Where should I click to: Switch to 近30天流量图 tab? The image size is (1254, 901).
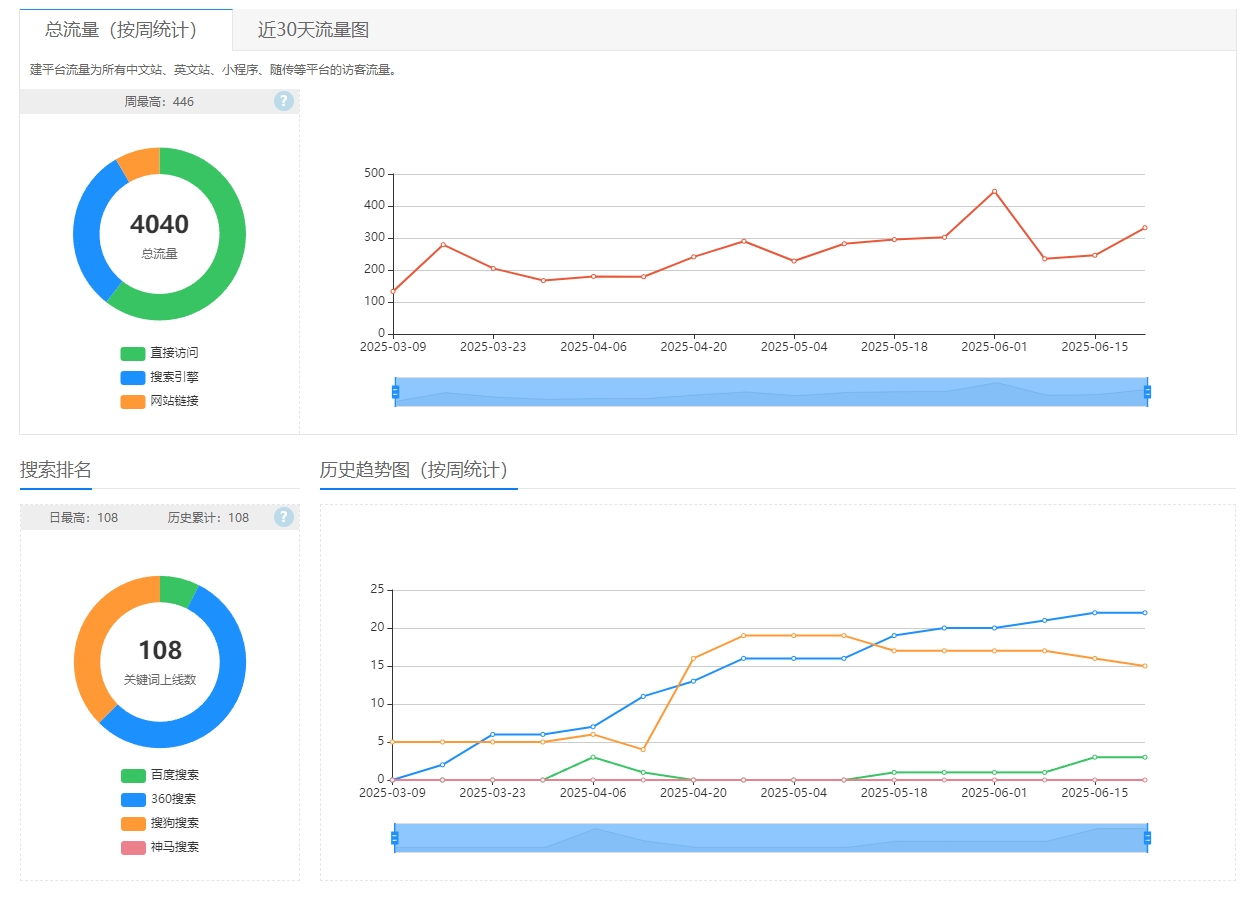point(313,30)
